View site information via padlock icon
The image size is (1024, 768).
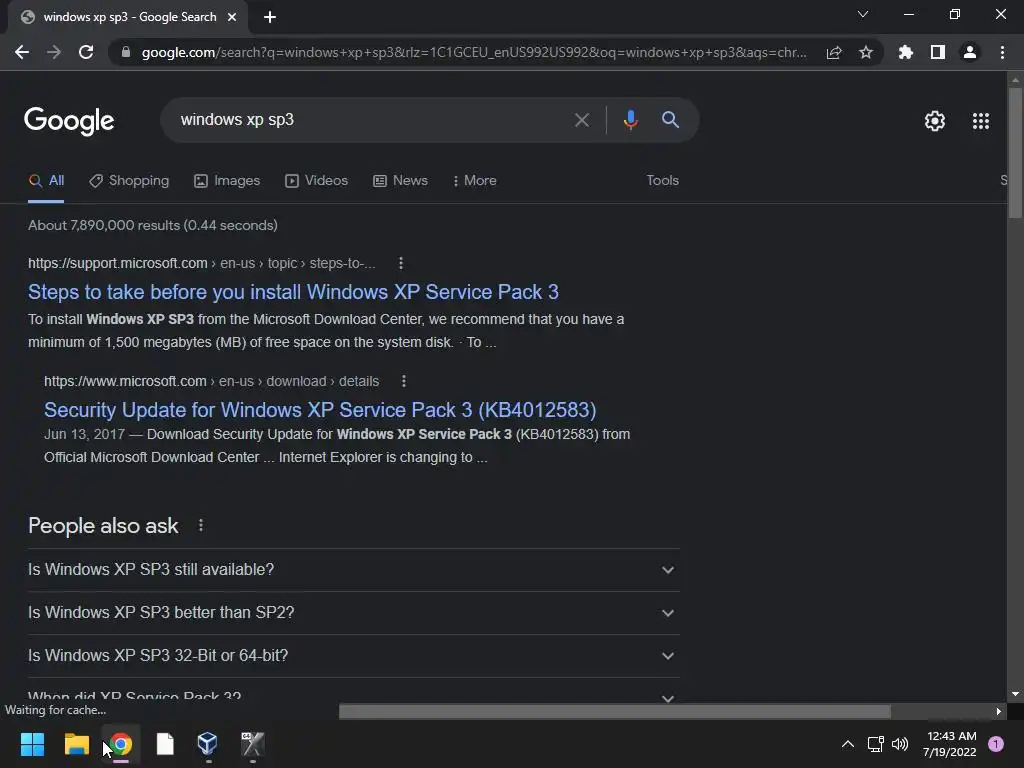pos(126,52)
